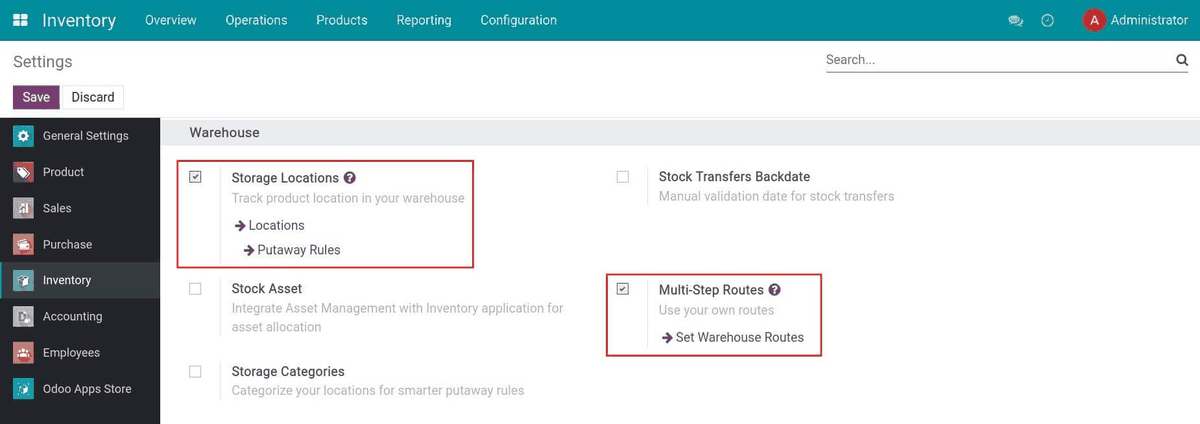Click the Stock Transfers Backdate label
The height and width of the screenshot is (424, 1200).
734,177
